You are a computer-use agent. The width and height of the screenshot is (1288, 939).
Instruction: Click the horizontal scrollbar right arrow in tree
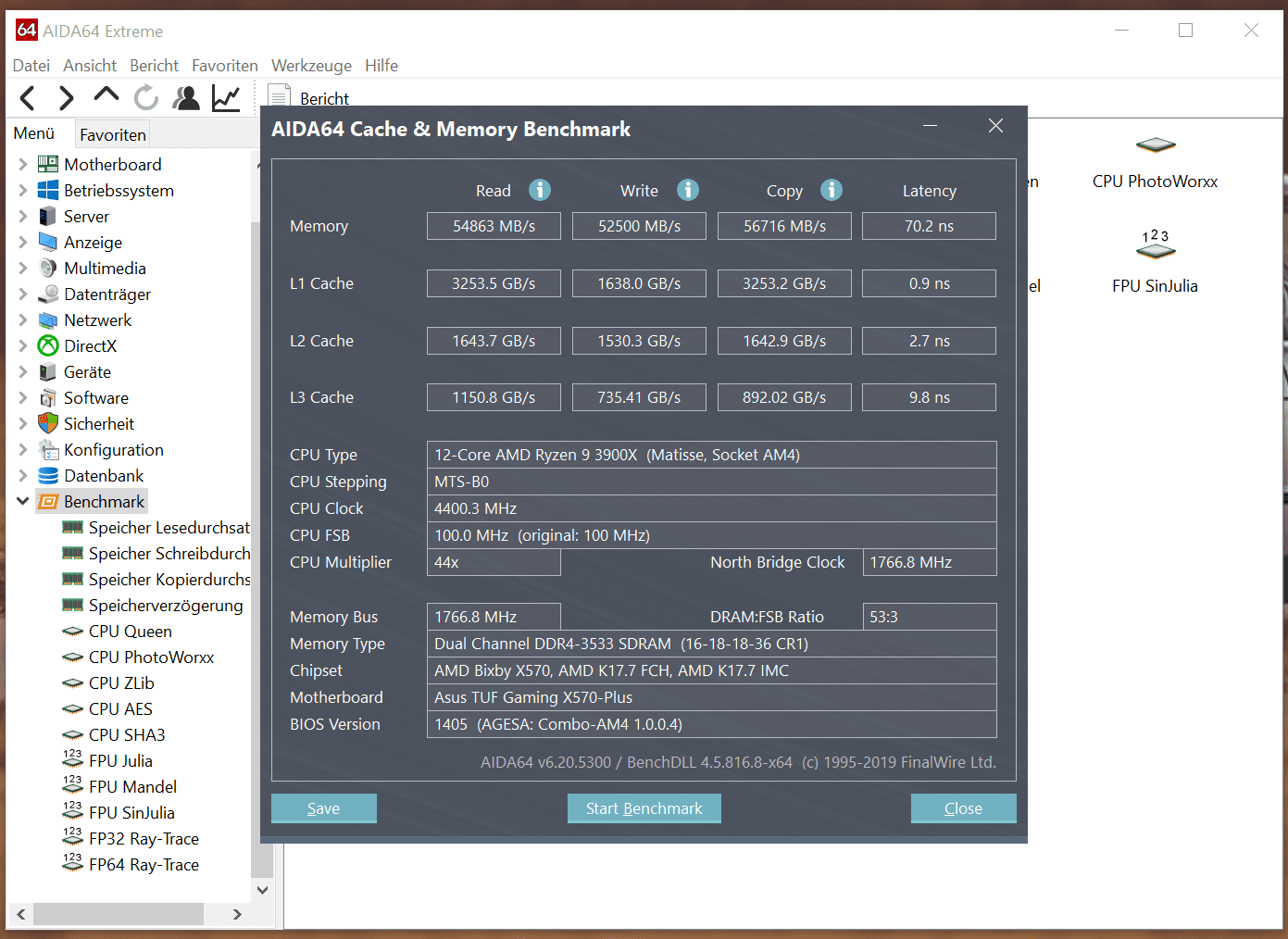237,914
